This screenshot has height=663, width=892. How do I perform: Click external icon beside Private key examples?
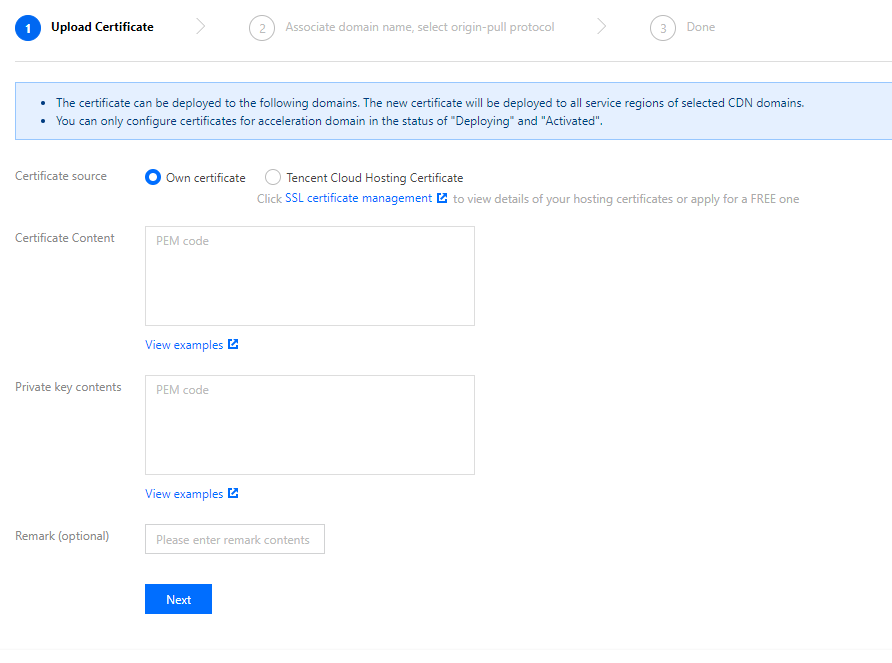point(233,493)
